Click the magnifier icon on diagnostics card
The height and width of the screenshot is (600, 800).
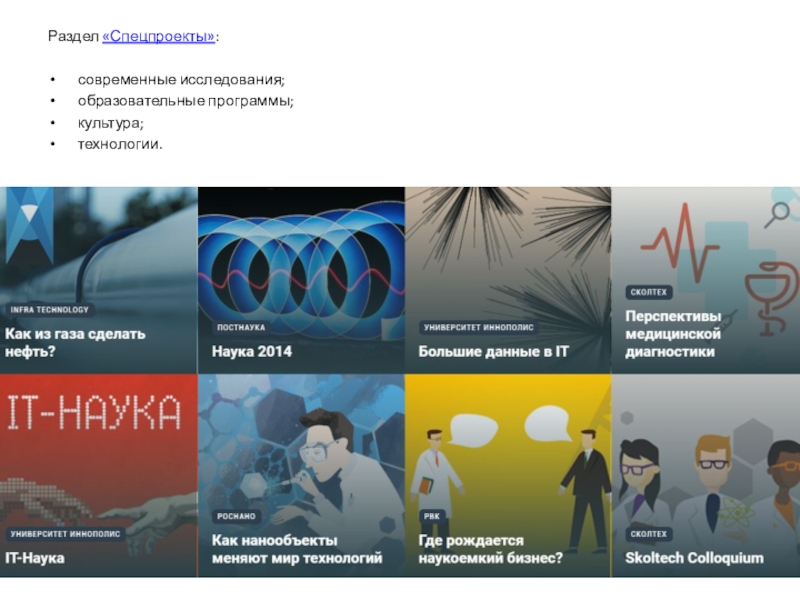point(777,214)
